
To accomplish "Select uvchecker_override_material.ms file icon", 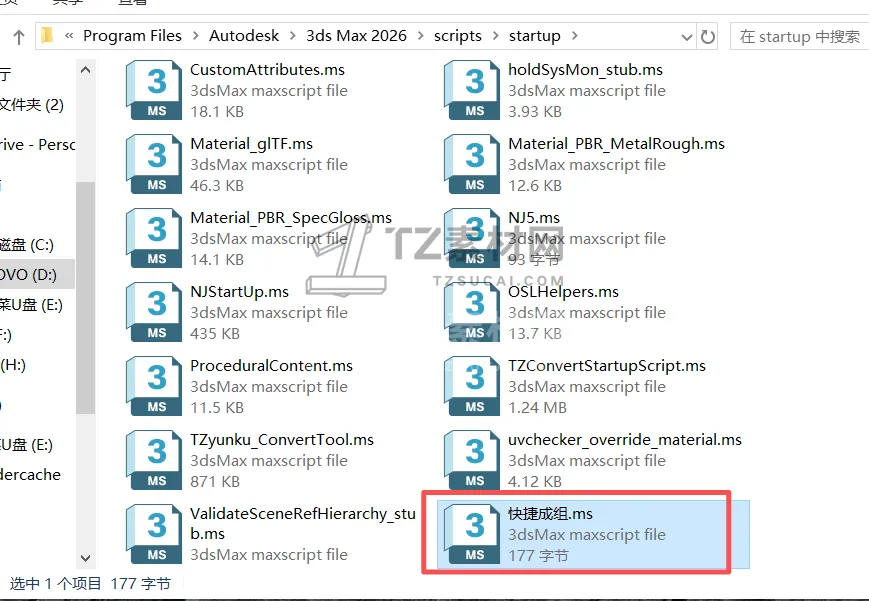I will [x=473, y=460].
